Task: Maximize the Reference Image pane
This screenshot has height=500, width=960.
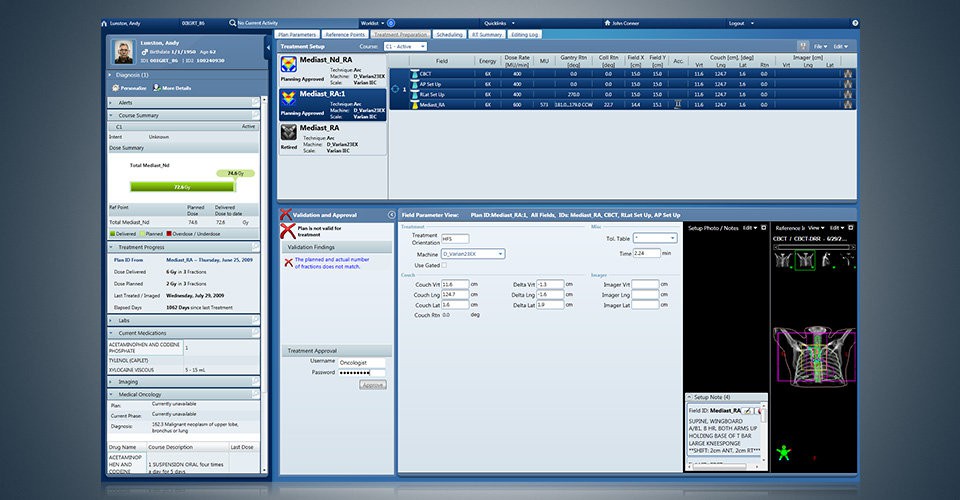Action: tap(850, 228)
